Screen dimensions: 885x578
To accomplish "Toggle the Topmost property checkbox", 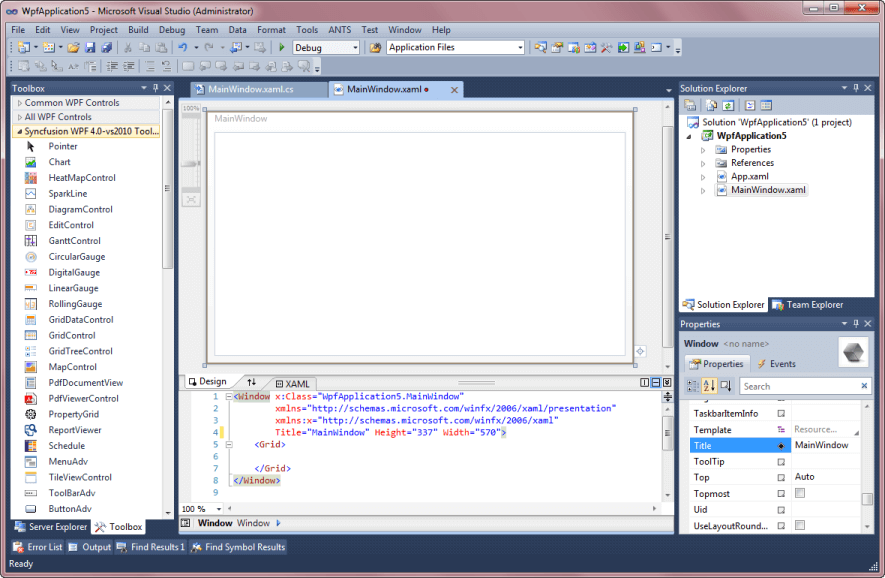I will 800,493.
